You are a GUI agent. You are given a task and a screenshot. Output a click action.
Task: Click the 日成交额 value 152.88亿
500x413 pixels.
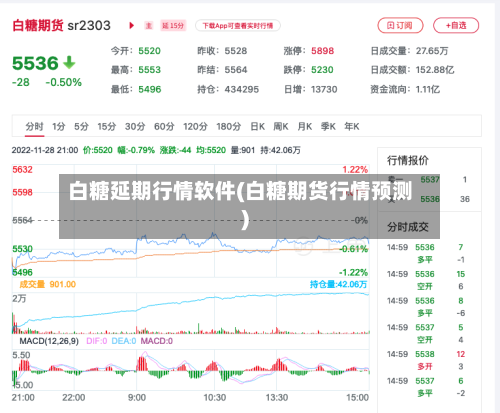[435, 70]
